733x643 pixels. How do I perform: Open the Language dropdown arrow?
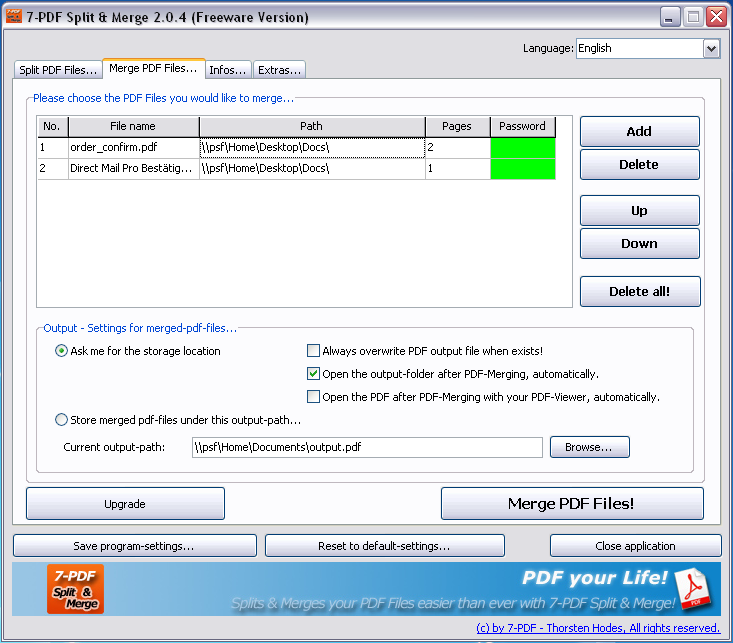(711, 48)
